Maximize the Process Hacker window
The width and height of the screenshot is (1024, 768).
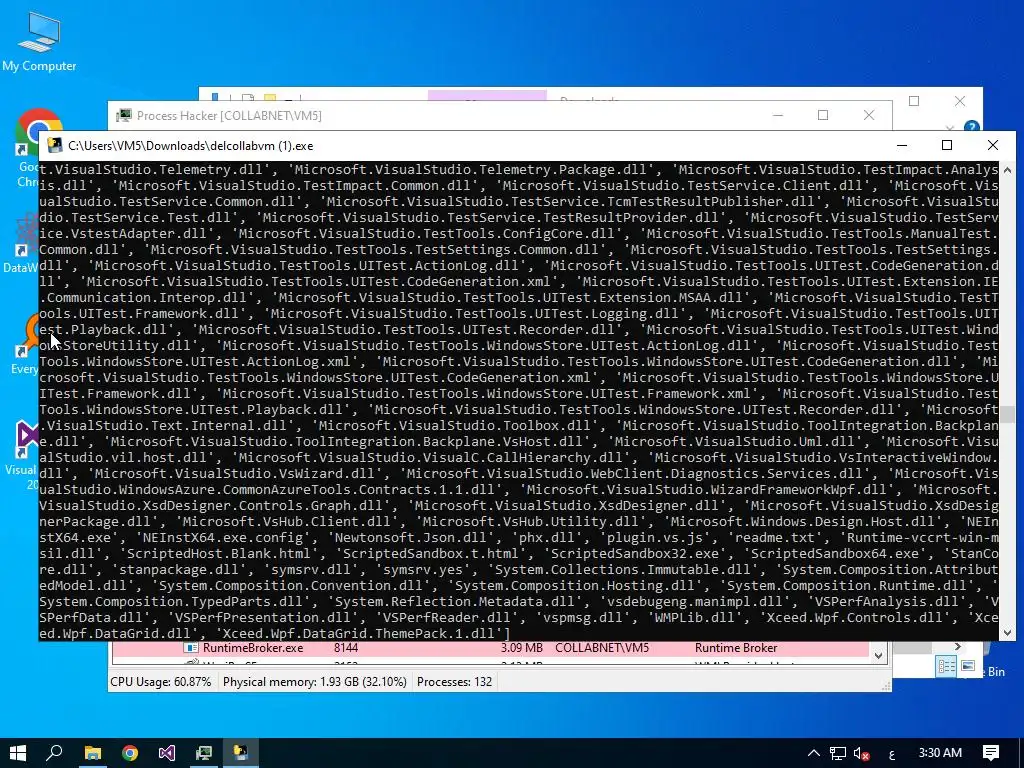point(823,116)
